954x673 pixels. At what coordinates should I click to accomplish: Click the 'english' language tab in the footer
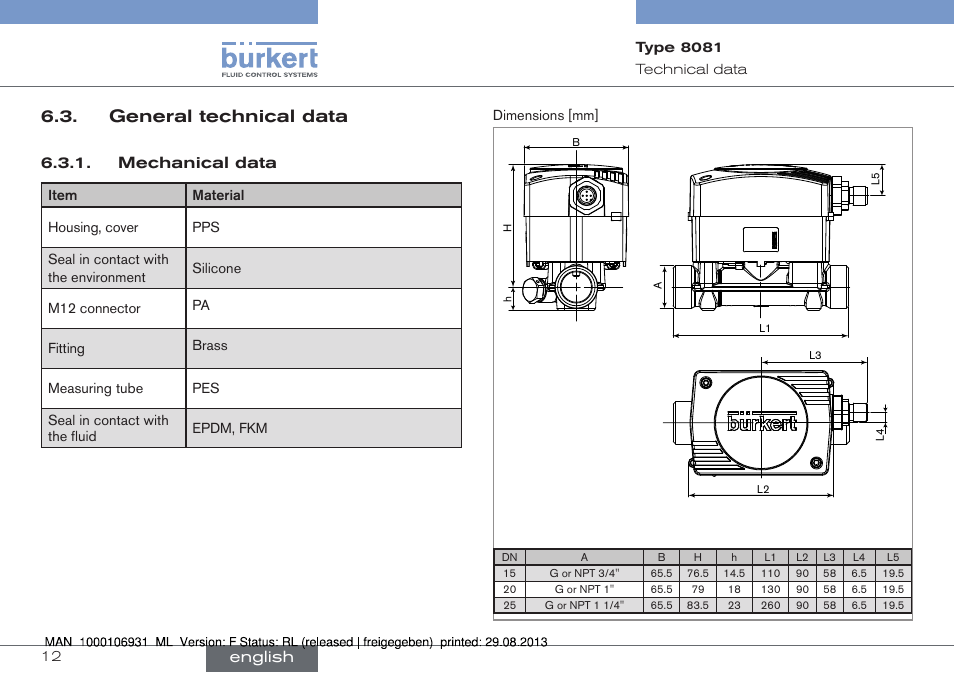click(x=262, y=658)
